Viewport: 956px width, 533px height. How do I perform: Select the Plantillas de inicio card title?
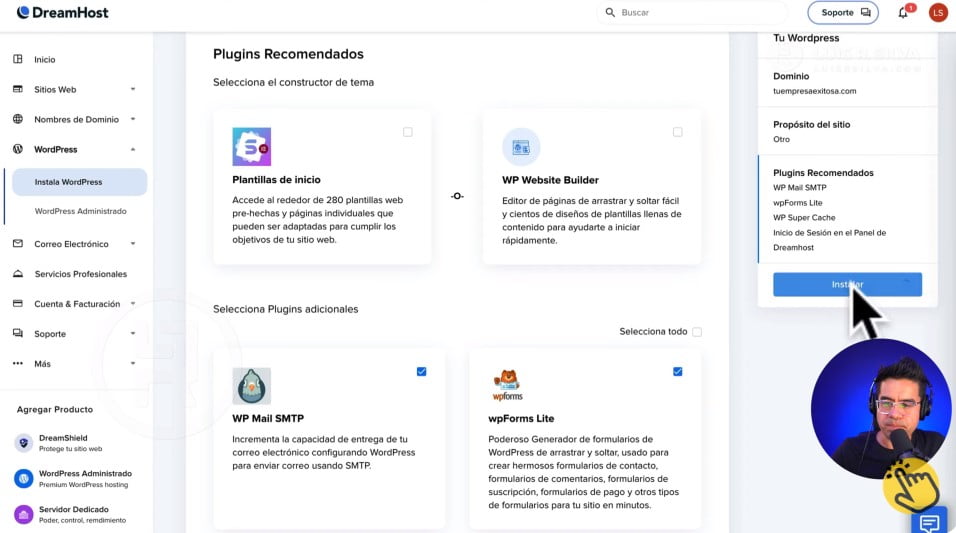[x=276, y=180]
